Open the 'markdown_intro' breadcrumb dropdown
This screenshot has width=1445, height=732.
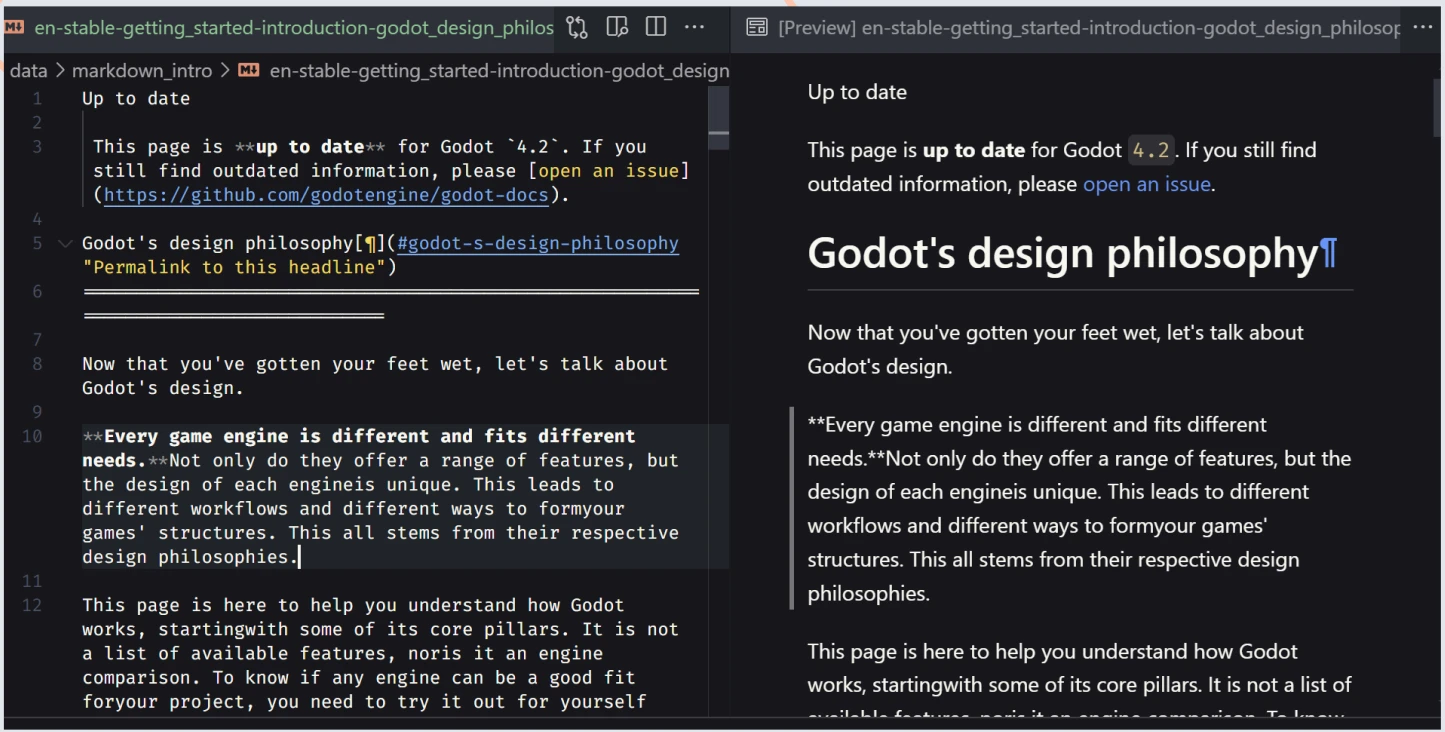tap(142, 70)
